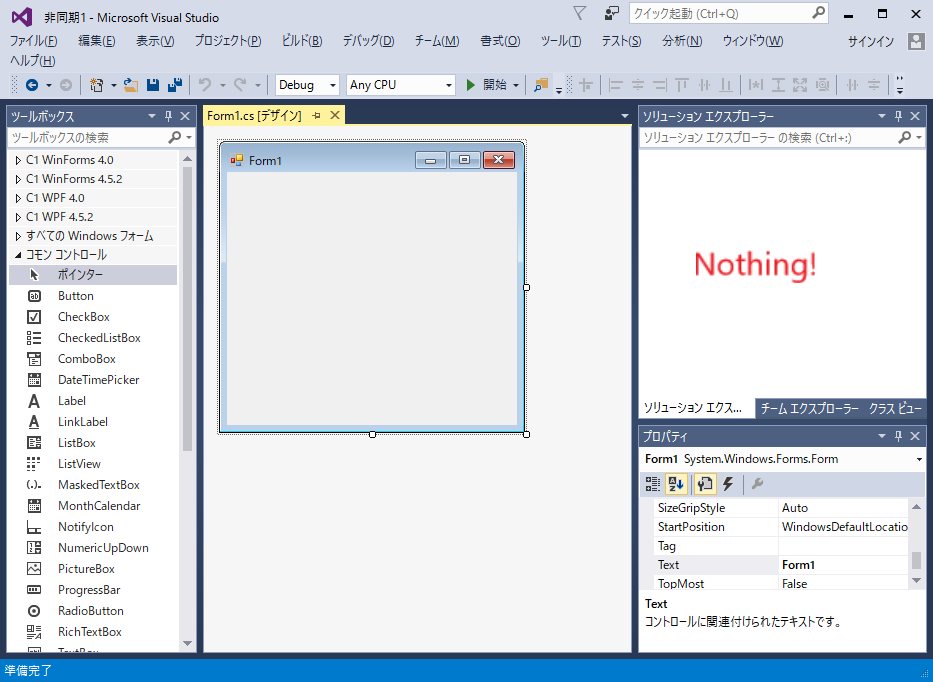Expand the すべての Windows フォーム group
The height and width of the screenshot is (682, 933).
point(18,236)
